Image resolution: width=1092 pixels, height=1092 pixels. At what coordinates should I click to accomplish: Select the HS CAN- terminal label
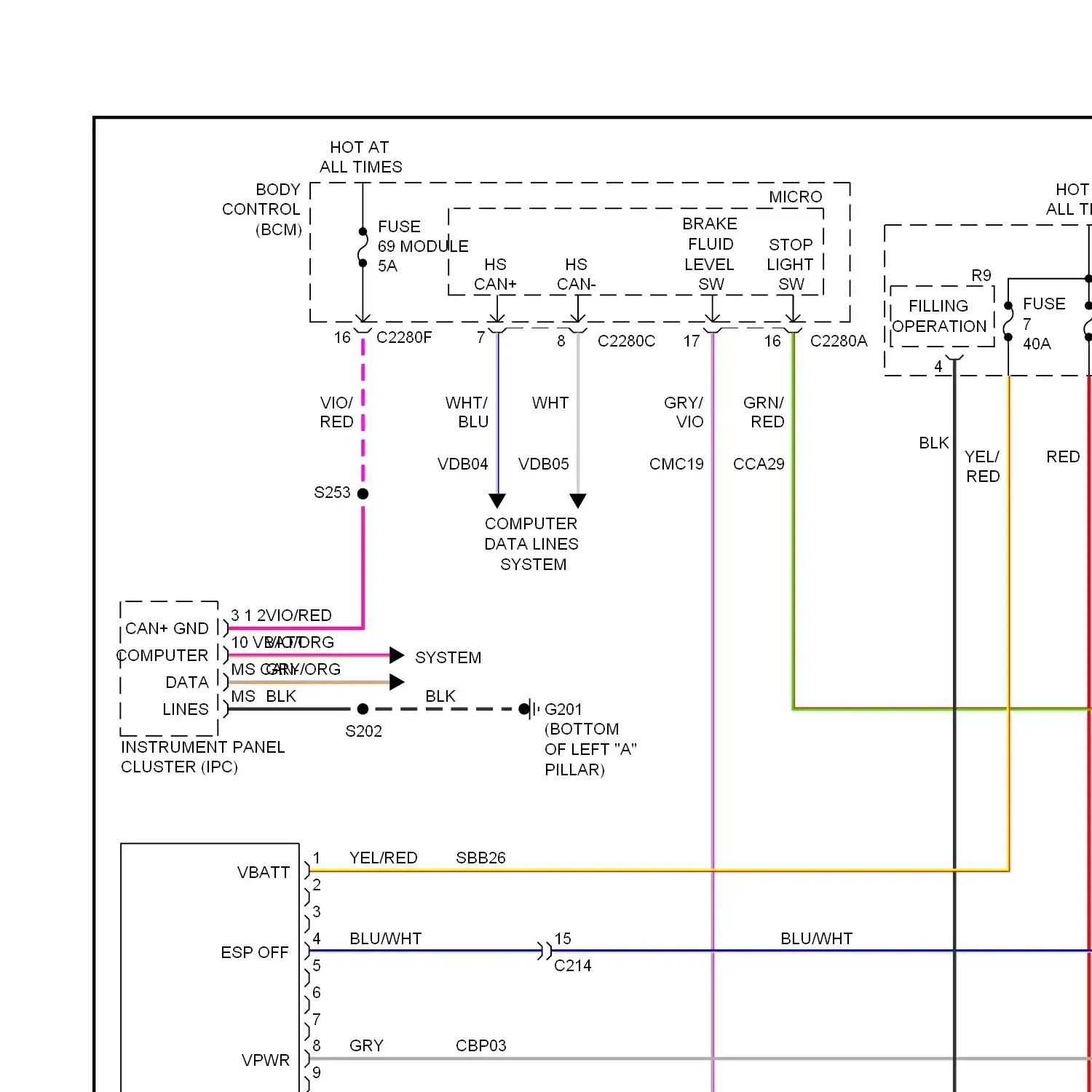click(x=576, y=274)
